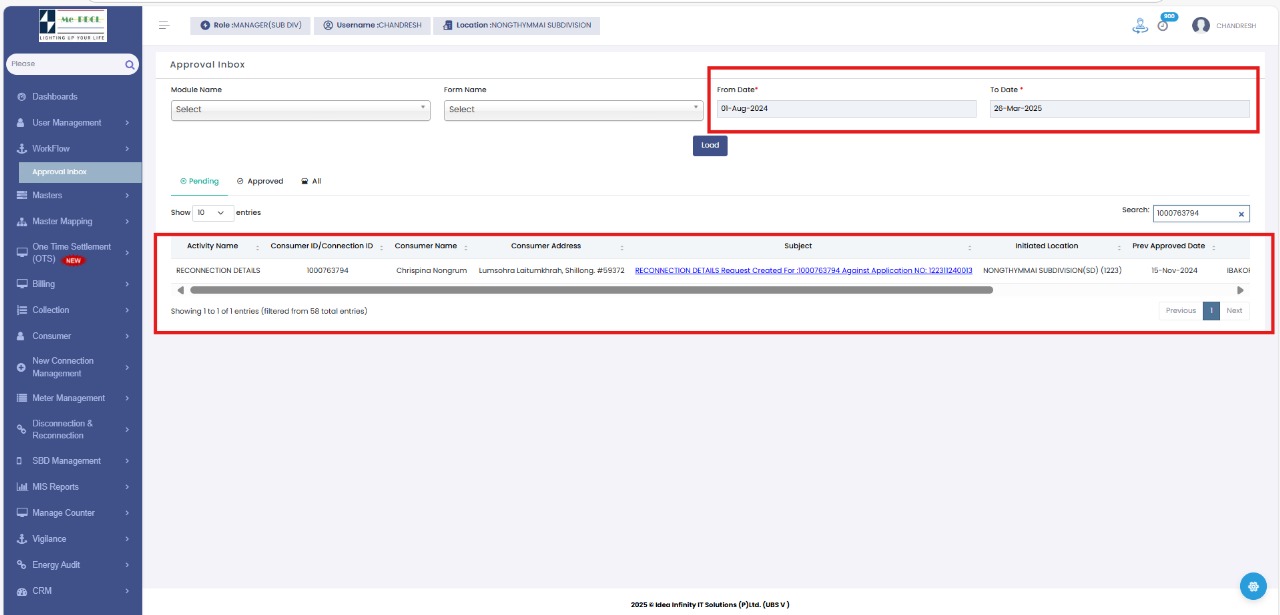Image resolution: width=1280 pixels, height=615 pixels.
Task: Sort by Activity Name column header
Action: [216, 246]
